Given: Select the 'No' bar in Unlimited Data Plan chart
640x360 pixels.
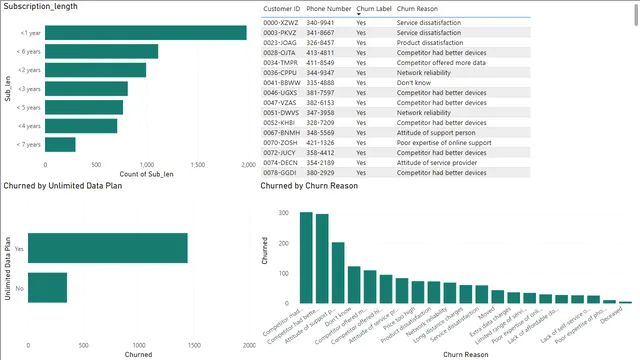Looking at the screenshot, I should [47, 288].
